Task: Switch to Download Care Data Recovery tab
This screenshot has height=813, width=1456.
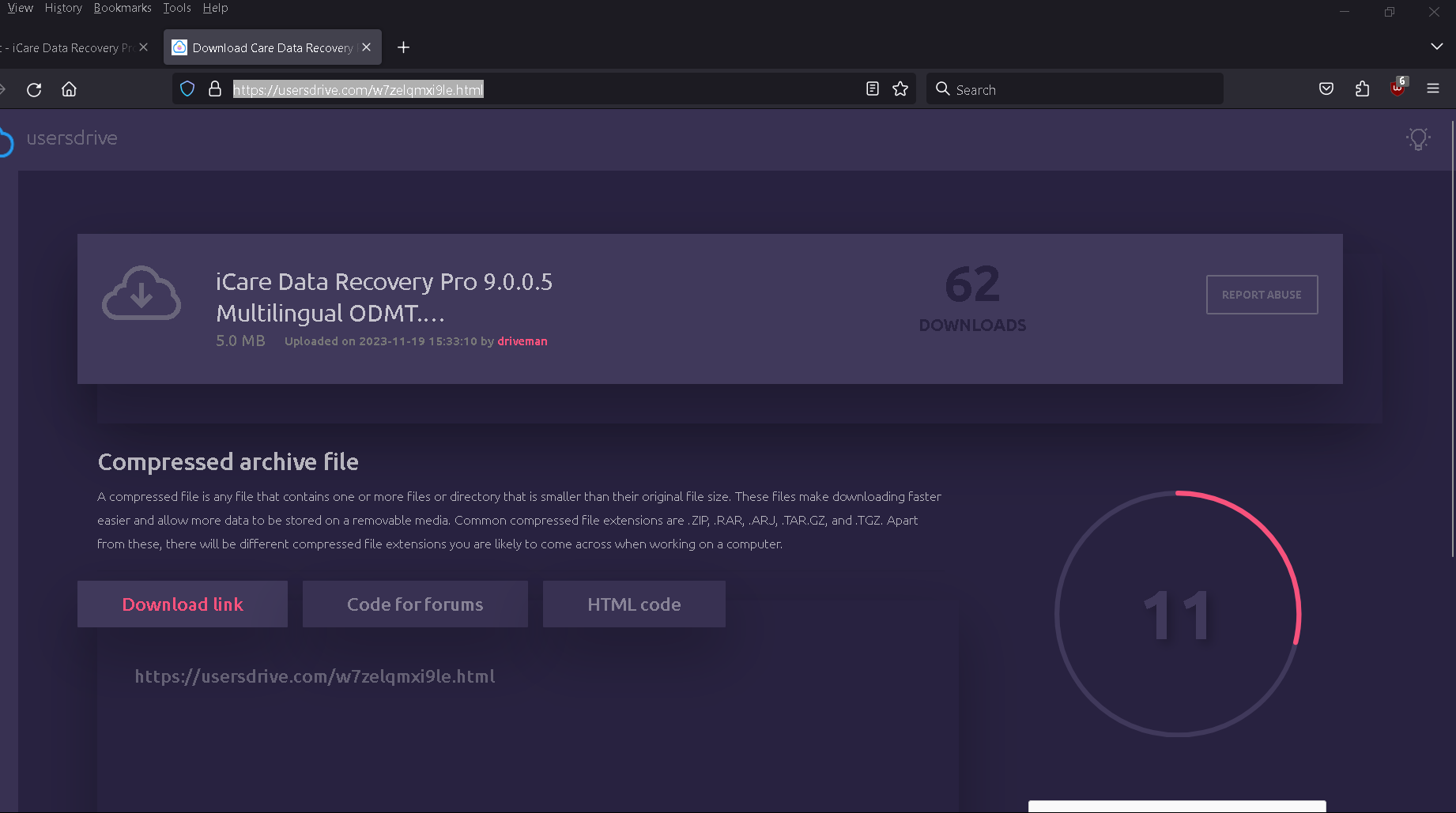Action: point(272,47)
